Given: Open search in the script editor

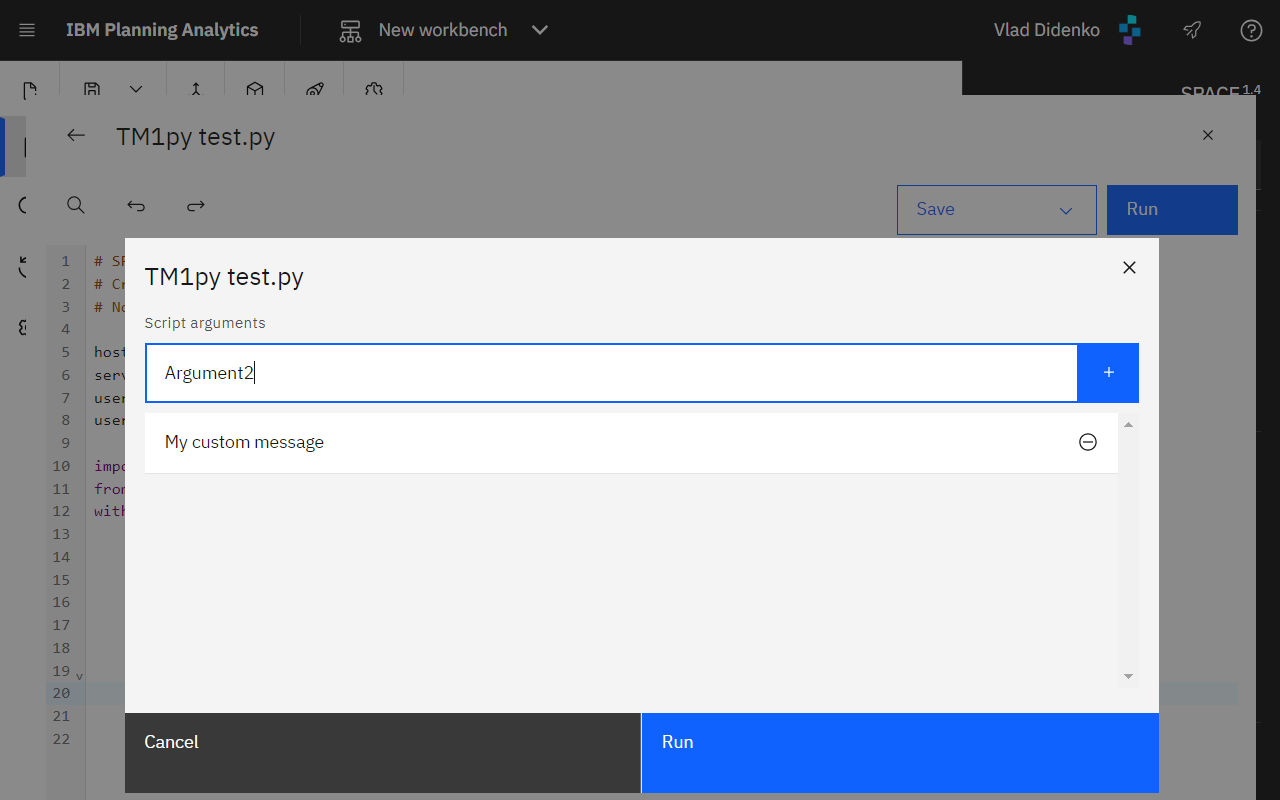Looking at the screenshot, I should click(76, 205).
